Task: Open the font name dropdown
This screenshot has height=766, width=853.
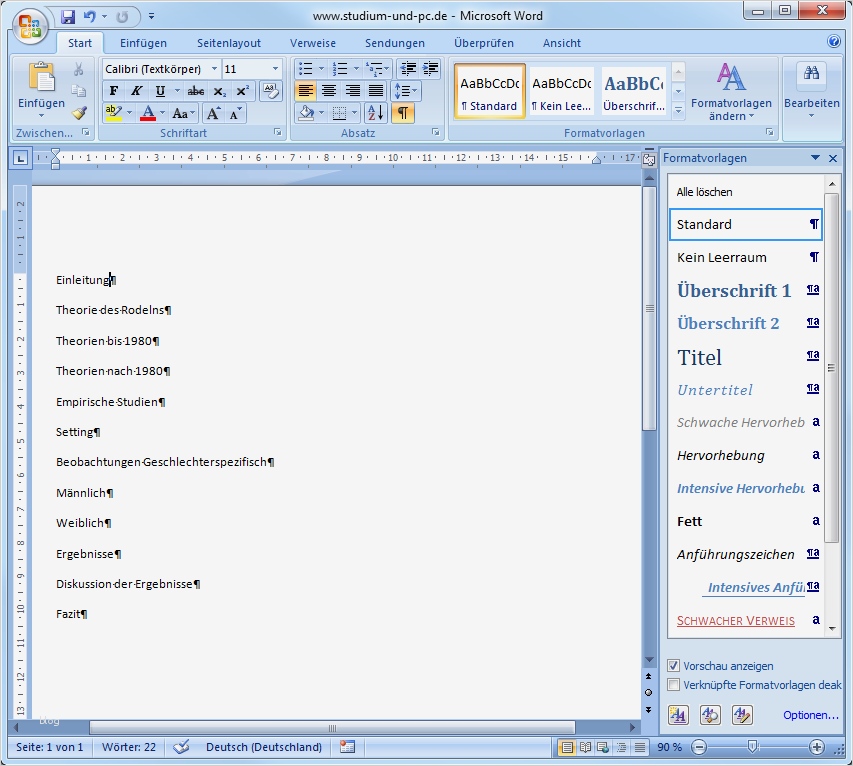Action: [x=214, y=69]
